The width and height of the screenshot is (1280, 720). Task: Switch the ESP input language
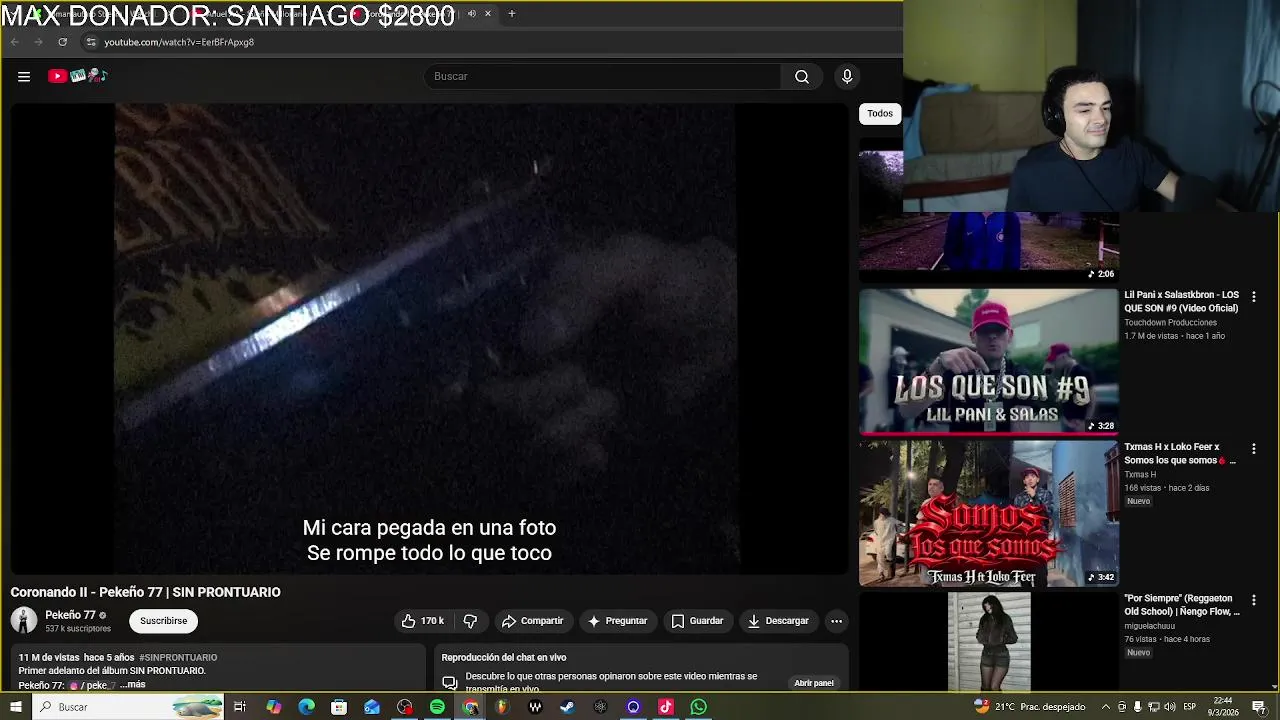click(1190, 707)
